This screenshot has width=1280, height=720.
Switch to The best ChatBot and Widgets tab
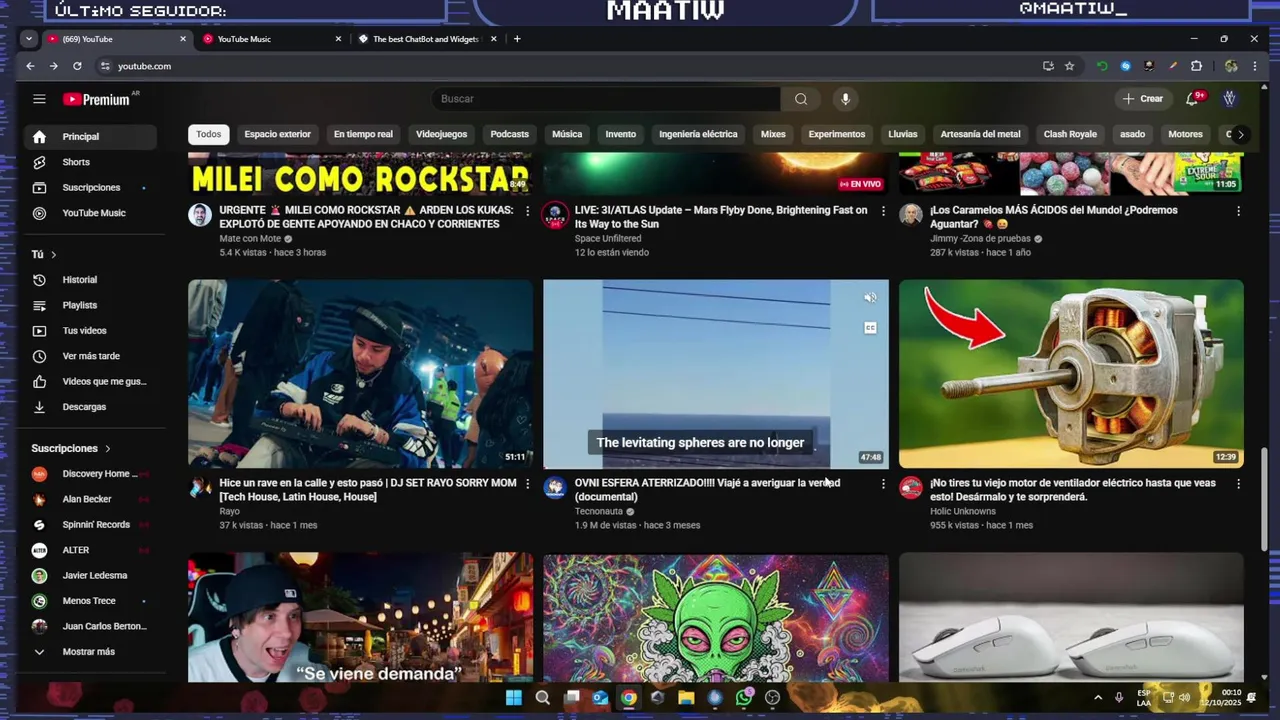427,39
